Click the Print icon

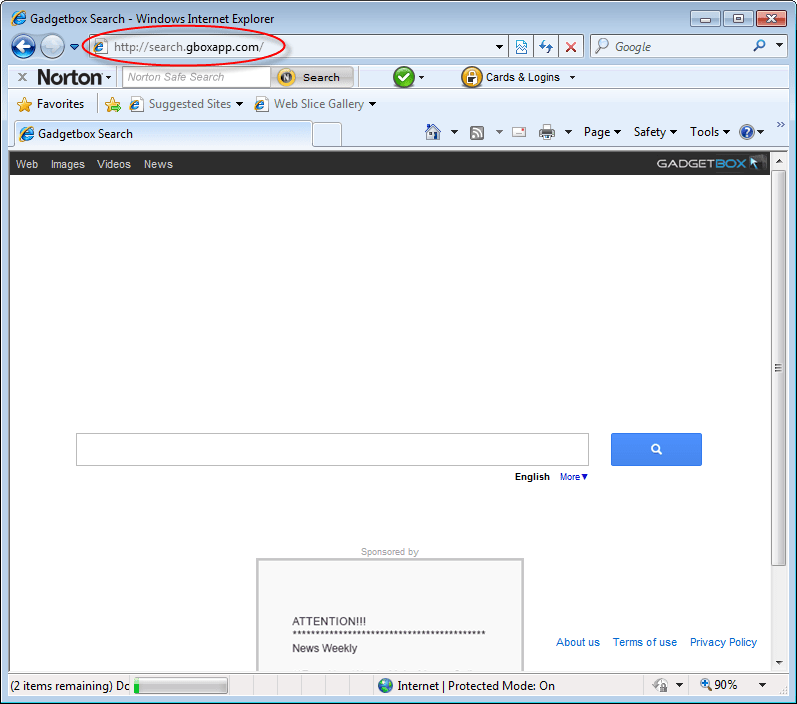click(546, 132)
